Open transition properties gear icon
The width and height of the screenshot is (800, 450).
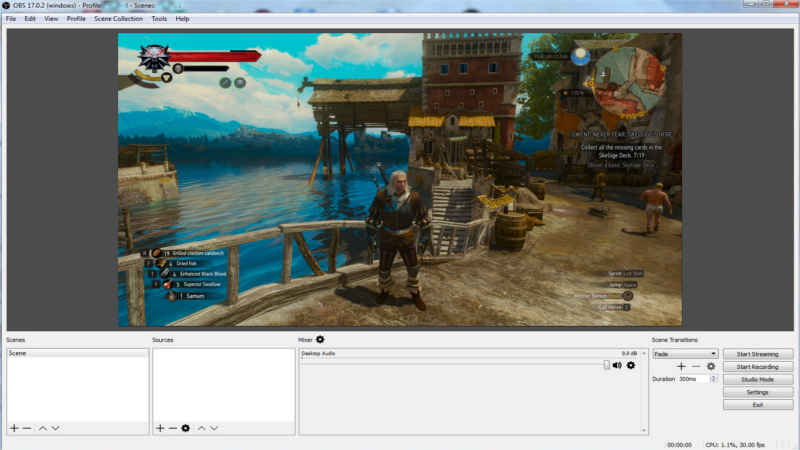coord(711,366)
